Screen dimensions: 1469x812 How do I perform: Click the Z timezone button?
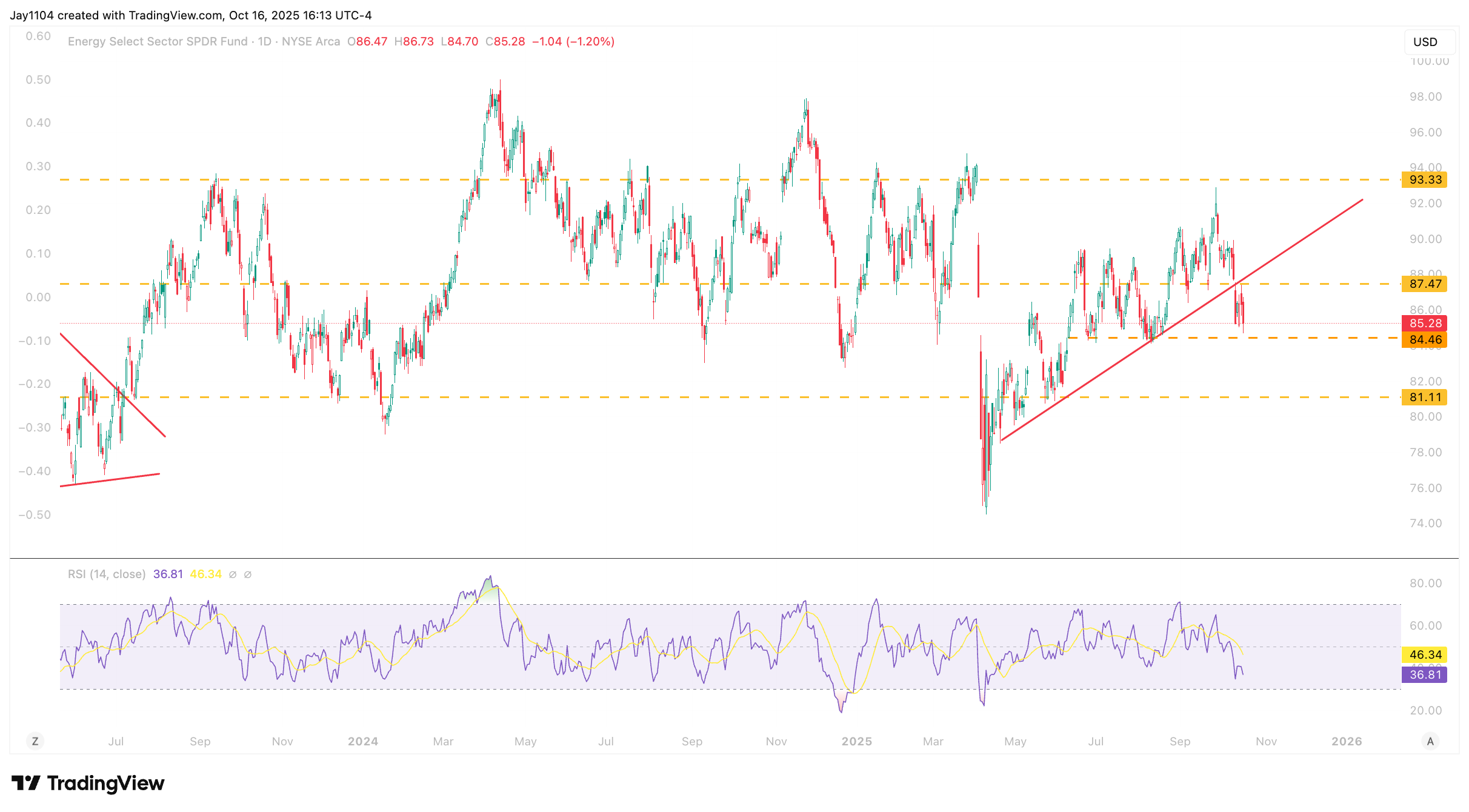tap(35, 741)
